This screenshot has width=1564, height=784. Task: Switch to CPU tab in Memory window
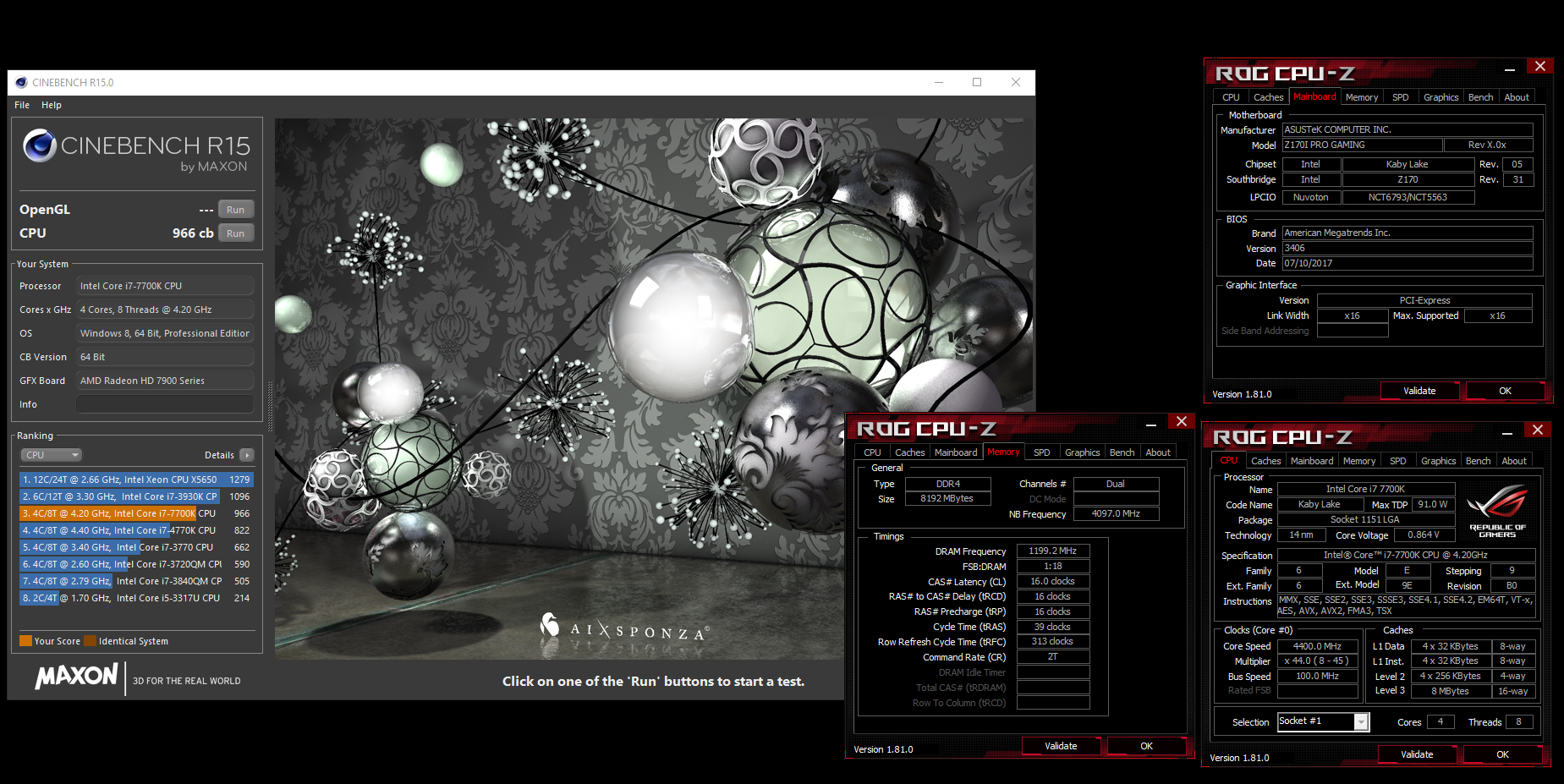(872, 452)
